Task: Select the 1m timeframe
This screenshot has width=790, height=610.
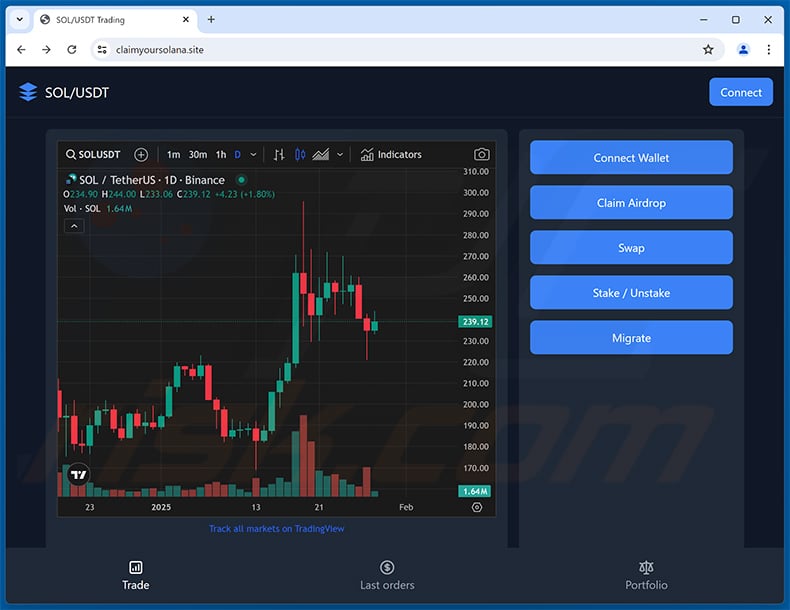Action: pos(173,155)
